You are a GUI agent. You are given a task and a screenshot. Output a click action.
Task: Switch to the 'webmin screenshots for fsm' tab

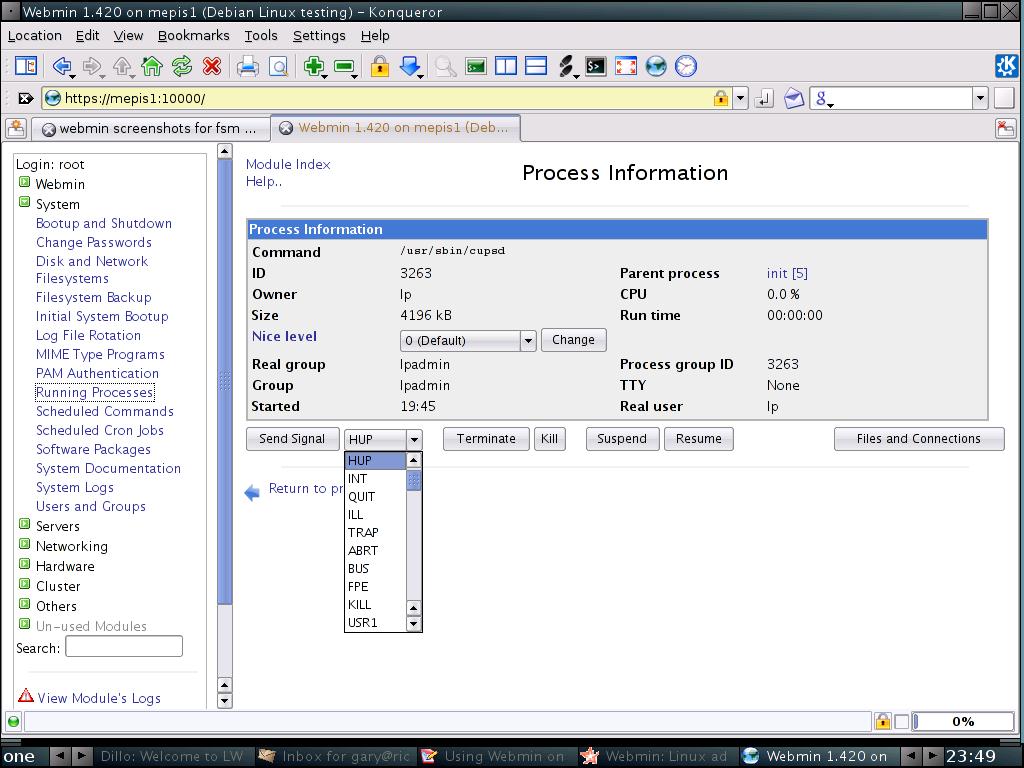tap(152, 129)
